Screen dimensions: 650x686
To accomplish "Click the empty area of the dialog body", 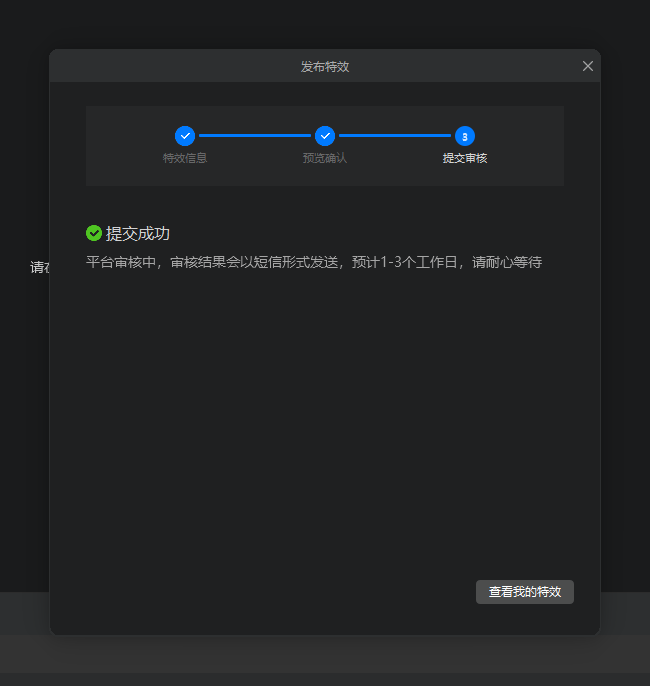I will 325,420.
